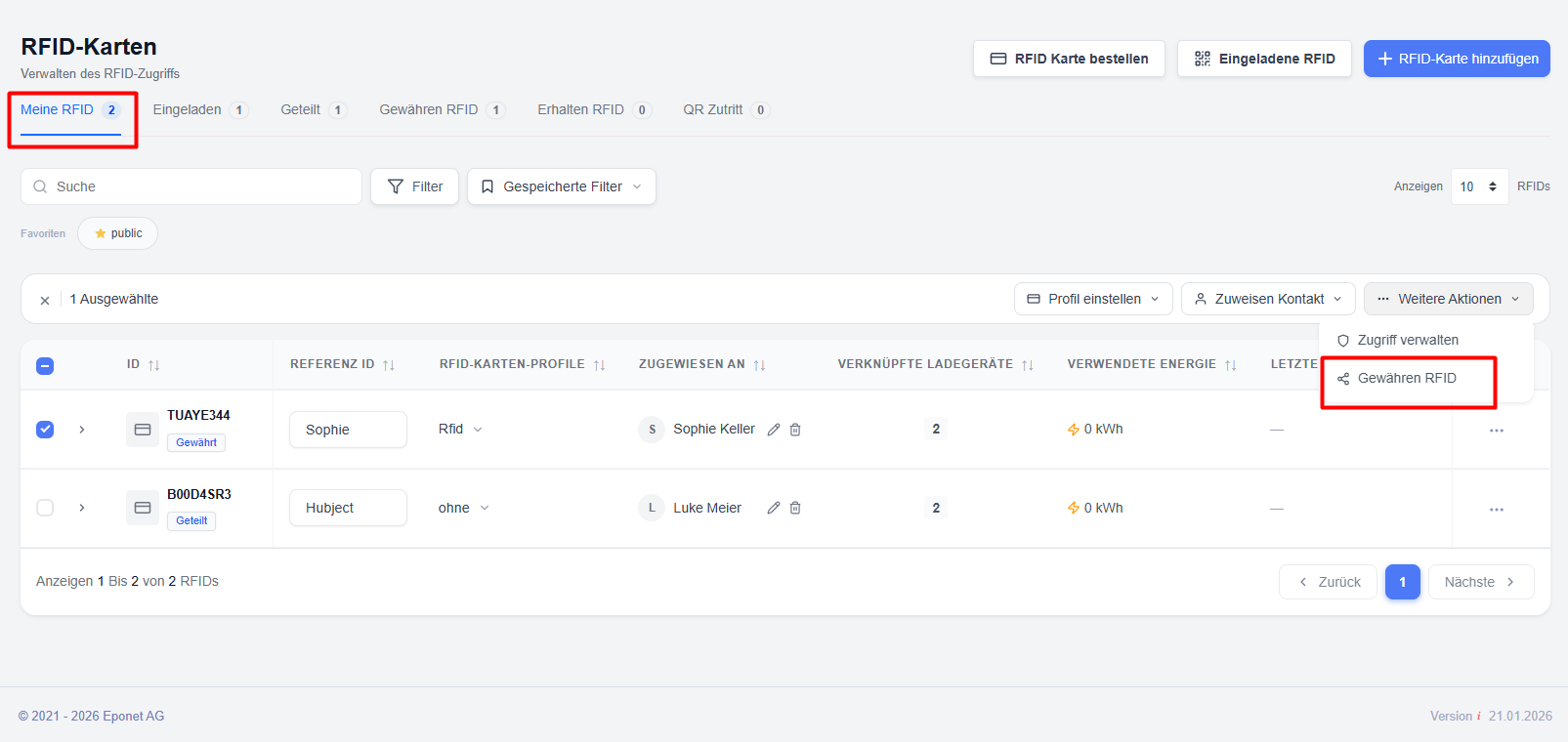The width and height of the screenshot is (1568, 742).
Task: Go to Nächste page
Action: tap(1481, 582)
